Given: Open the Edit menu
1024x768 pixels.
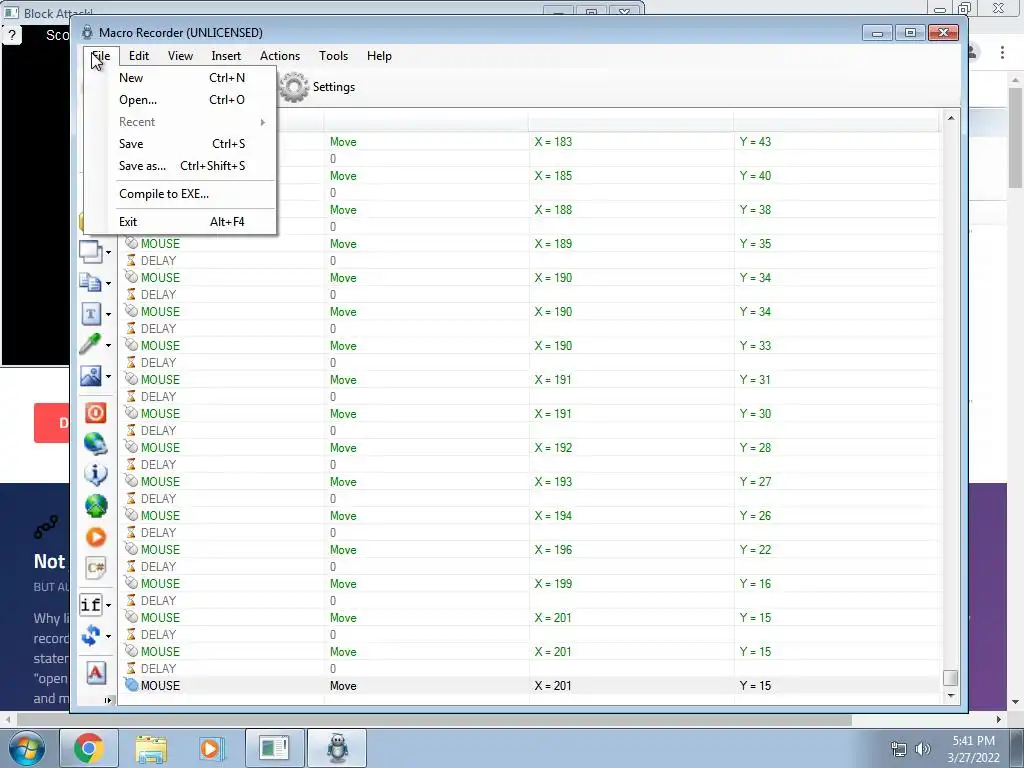Looking at the screenshot, I should click(x=138, y=56).
